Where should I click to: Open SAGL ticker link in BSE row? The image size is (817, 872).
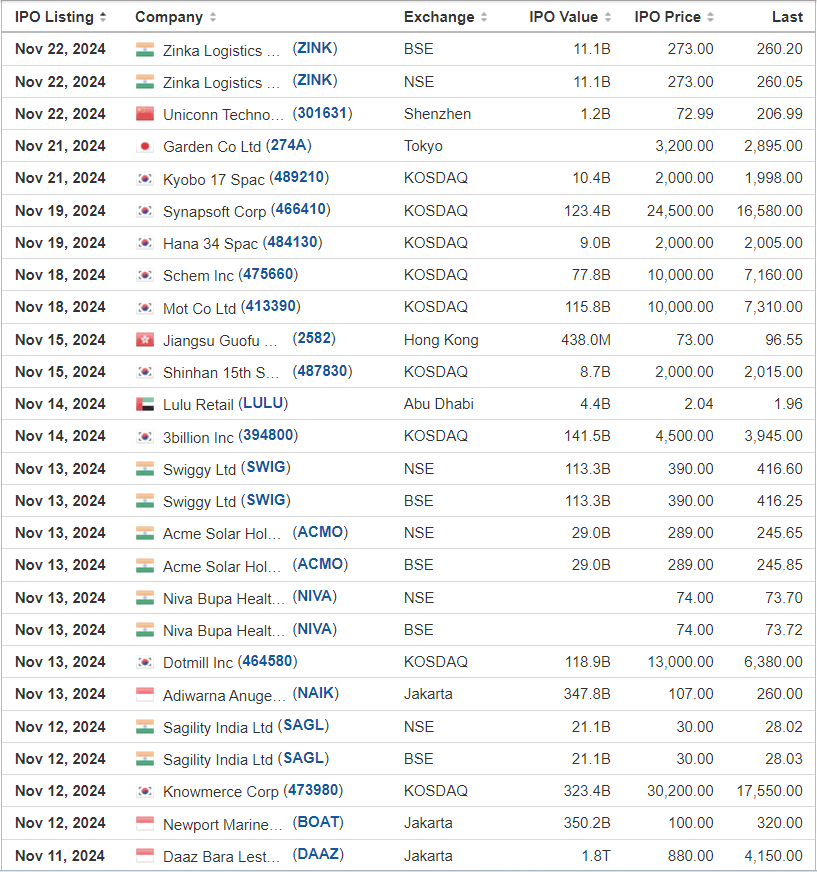(x=304, y=758)
